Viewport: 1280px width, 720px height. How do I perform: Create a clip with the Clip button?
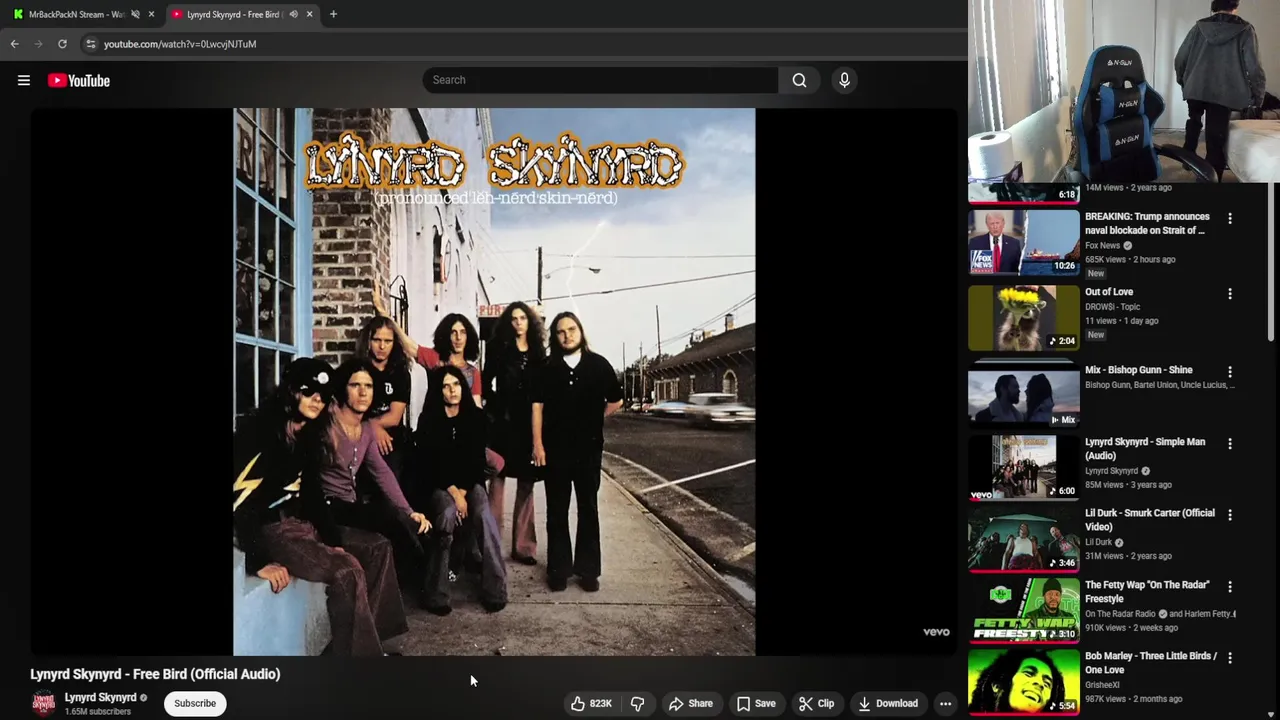click(x=816, y=704)
